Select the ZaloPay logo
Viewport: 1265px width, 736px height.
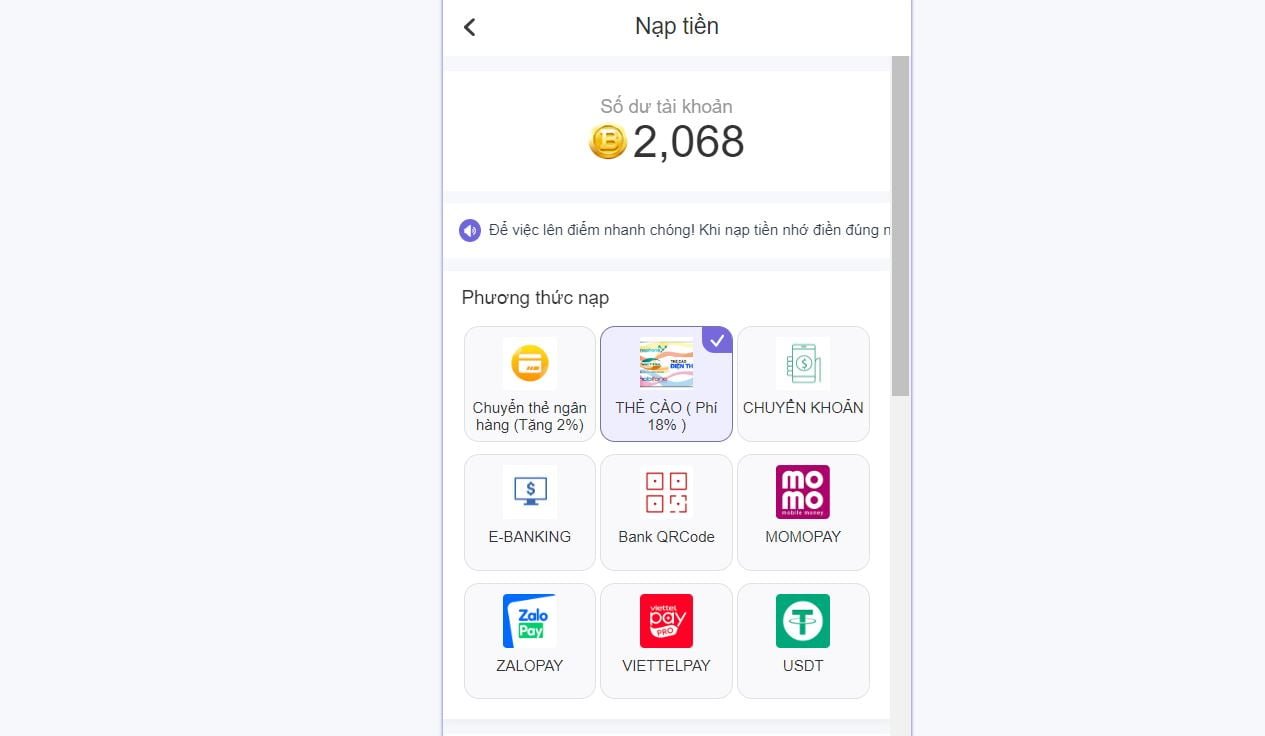[530, 621]
